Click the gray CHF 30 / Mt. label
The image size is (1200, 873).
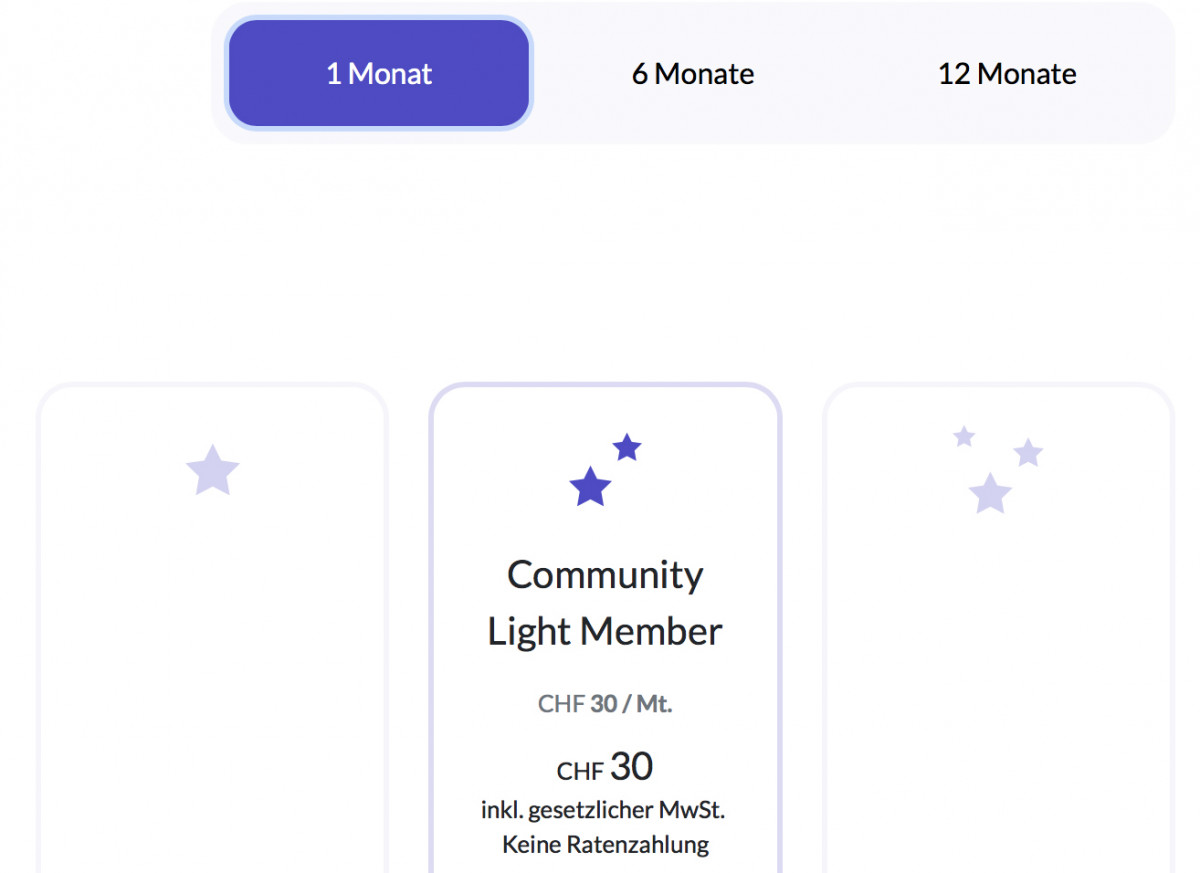(x=605, y=704)
